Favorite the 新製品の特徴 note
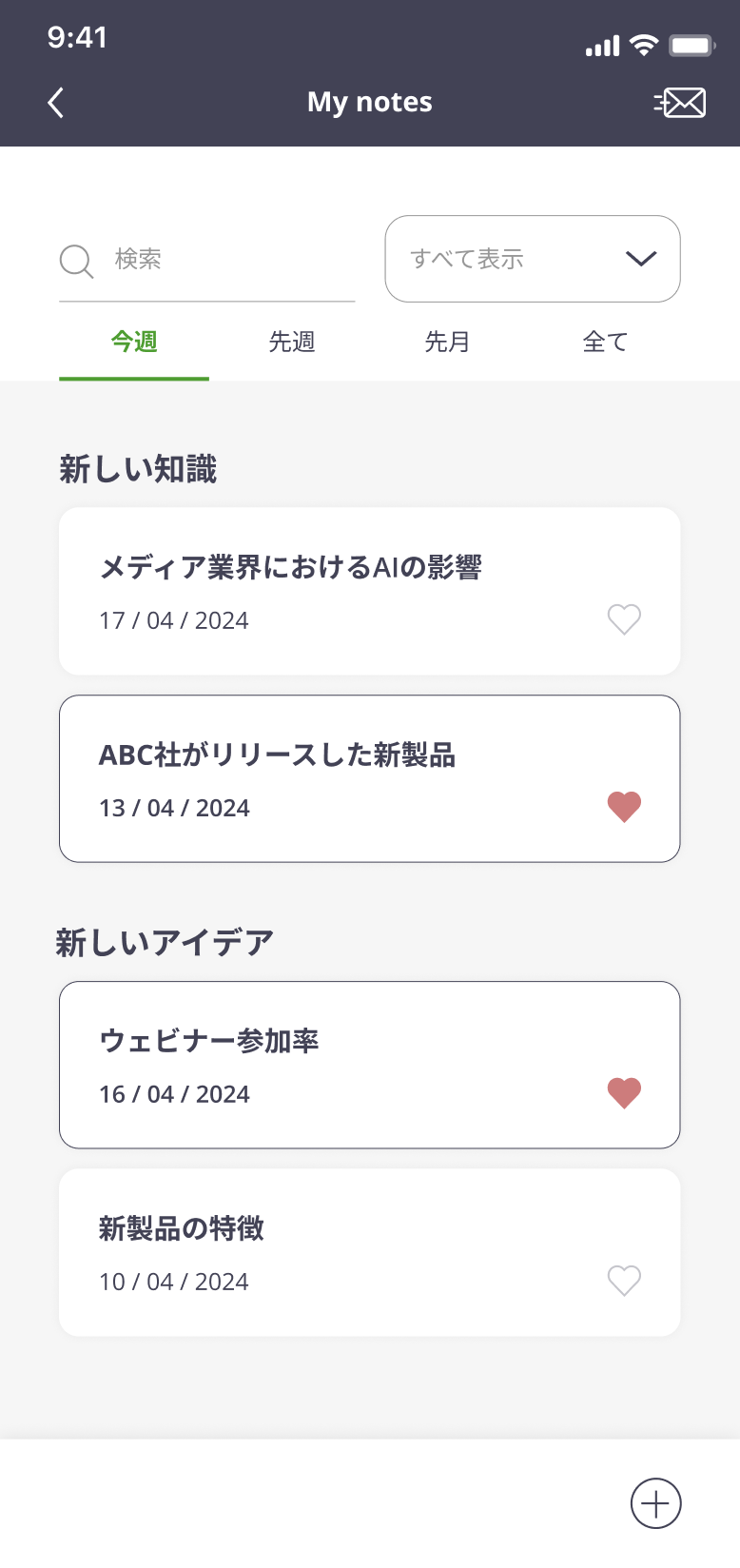Screen dimensions: 740x1568 pyautogui.click(x=624, y=1281)
